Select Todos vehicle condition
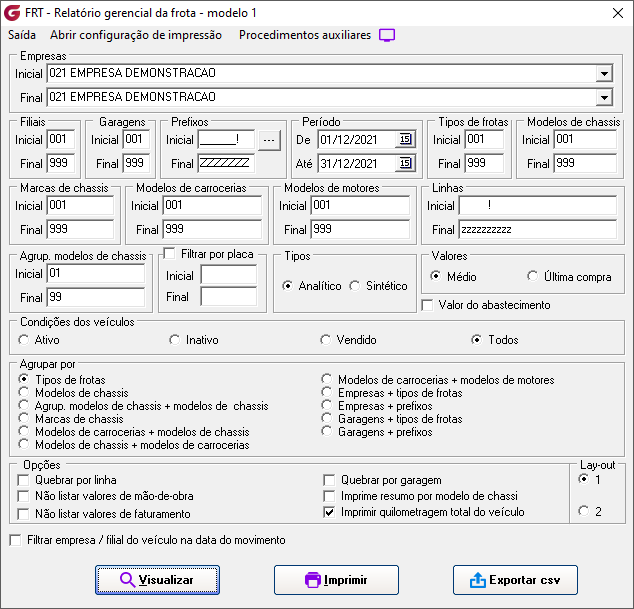 (476, 340)
